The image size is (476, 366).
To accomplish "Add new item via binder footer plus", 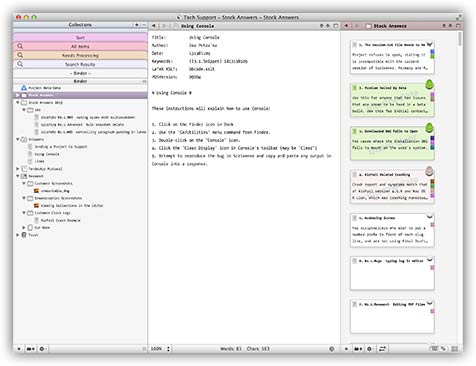I will click(x=19, y=349).
